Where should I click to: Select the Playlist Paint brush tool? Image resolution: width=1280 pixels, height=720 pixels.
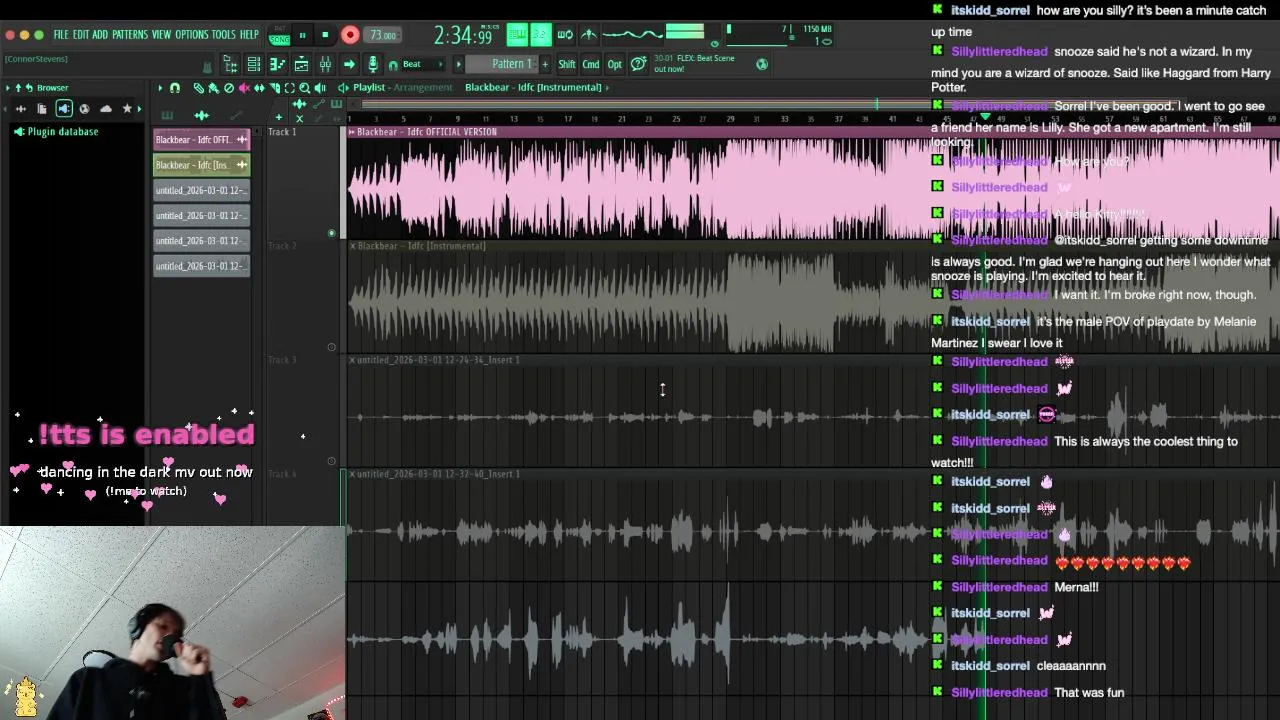point(213,88)
